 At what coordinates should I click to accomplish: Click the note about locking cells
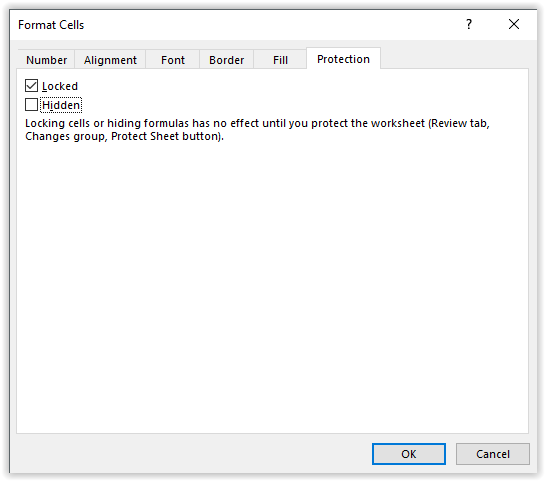[257, 130]
